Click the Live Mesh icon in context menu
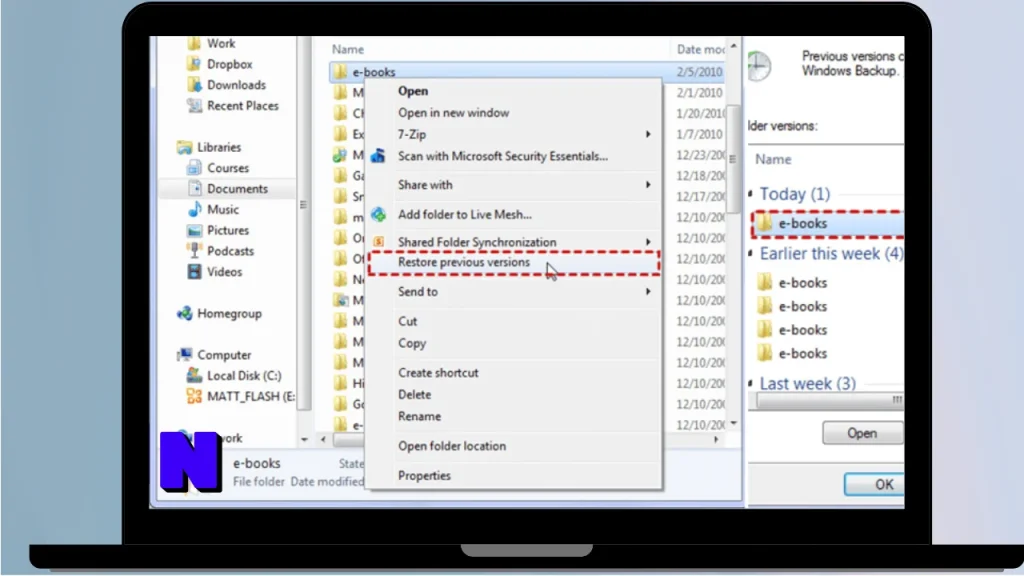Screen dimensions: 1024x576 (378, 214)
